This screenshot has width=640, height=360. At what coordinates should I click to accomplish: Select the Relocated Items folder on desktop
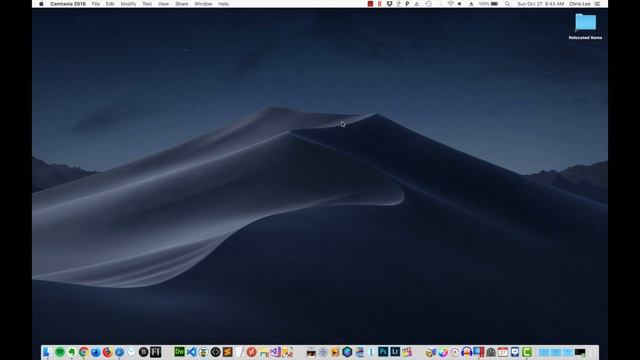click(585, 27)
